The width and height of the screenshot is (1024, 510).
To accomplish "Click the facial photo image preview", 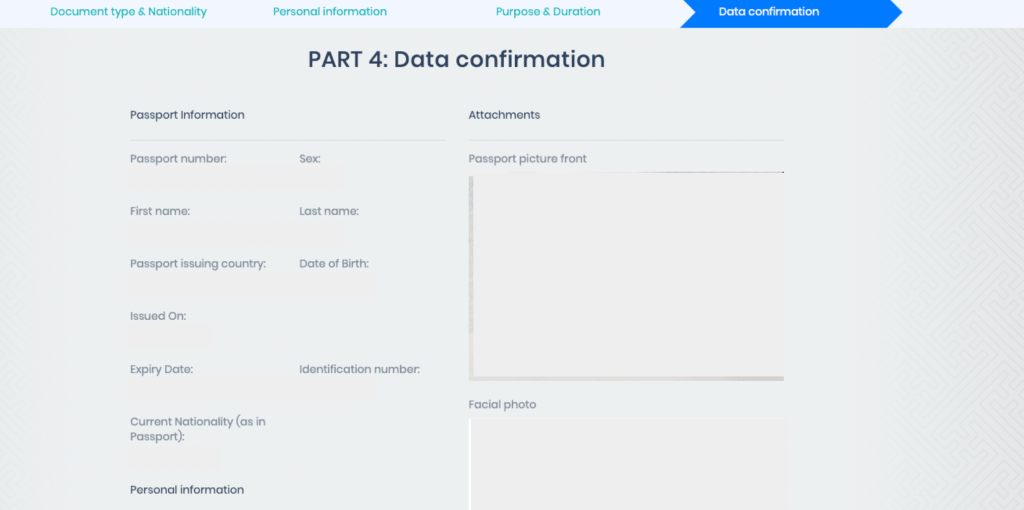I will [626, 465].
